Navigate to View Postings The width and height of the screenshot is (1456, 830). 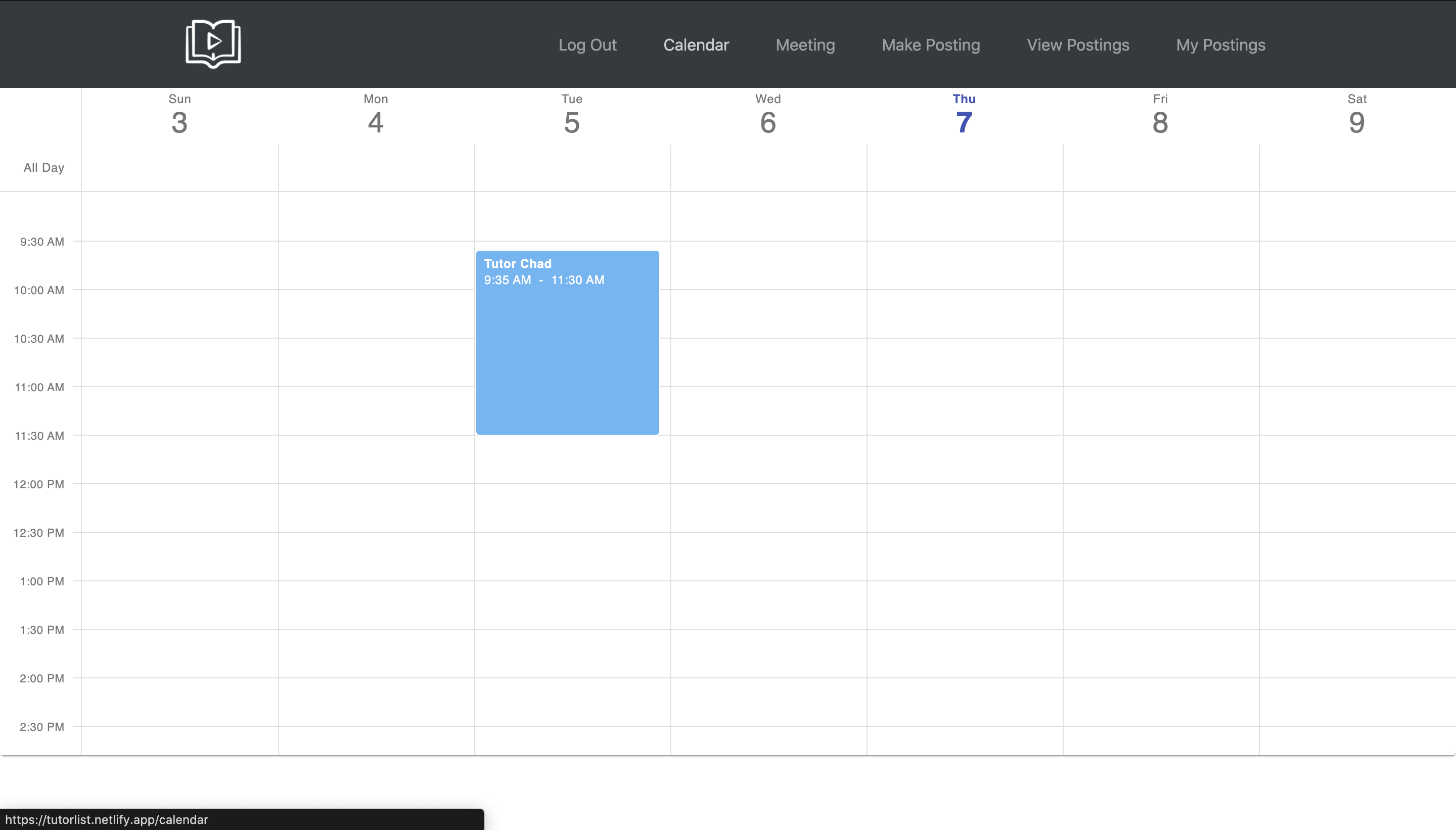(1077, 45)
